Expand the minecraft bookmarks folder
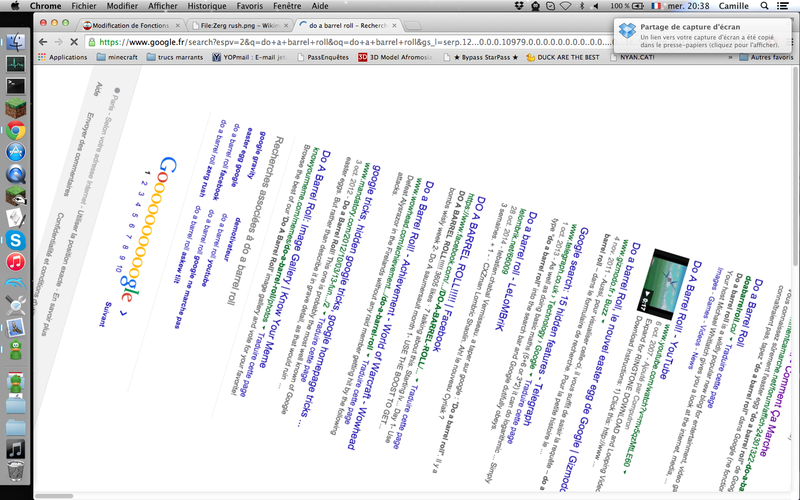 pyautogui.click(x=117, y=57)
